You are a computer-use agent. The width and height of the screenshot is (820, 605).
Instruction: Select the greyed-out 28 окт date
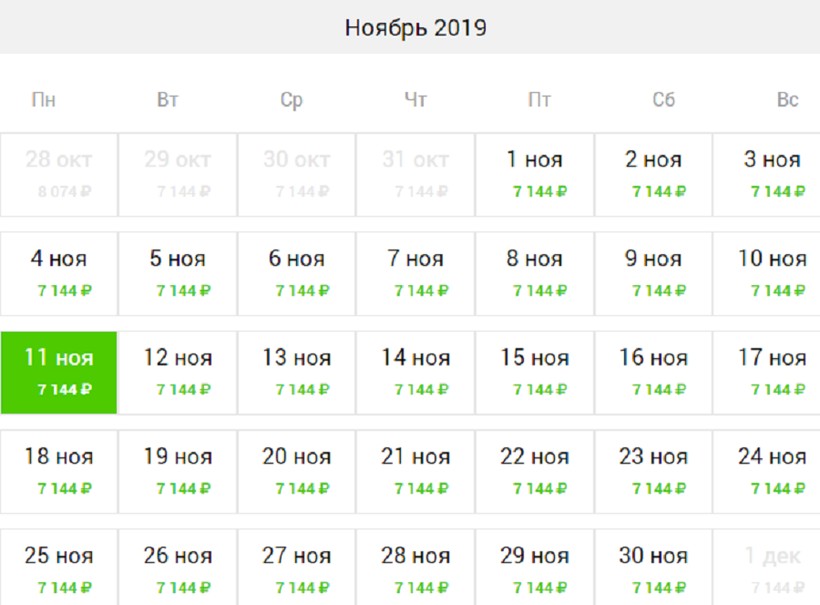59,174
